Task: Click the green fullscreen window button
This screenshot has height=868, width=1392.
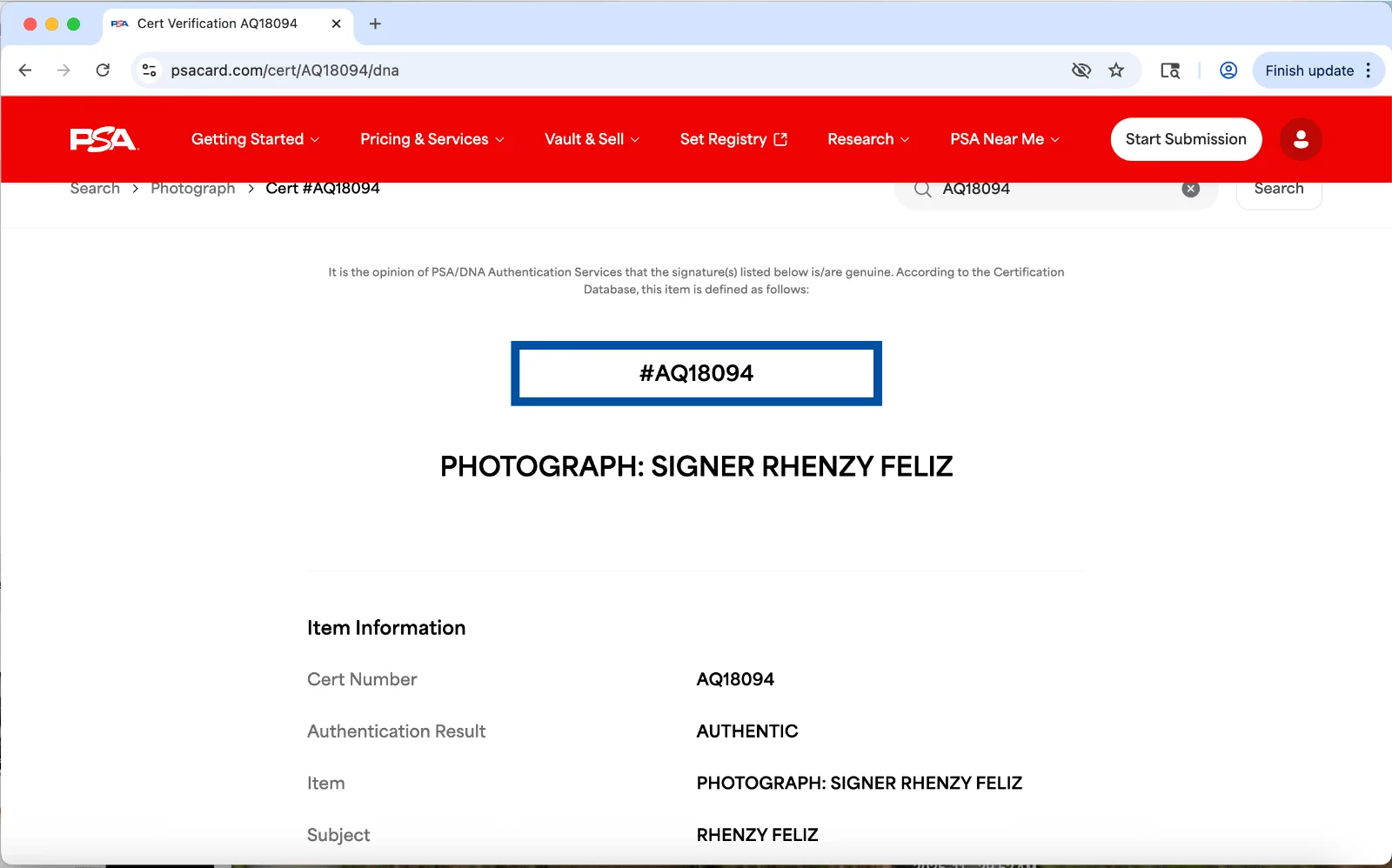Action: 73,24
